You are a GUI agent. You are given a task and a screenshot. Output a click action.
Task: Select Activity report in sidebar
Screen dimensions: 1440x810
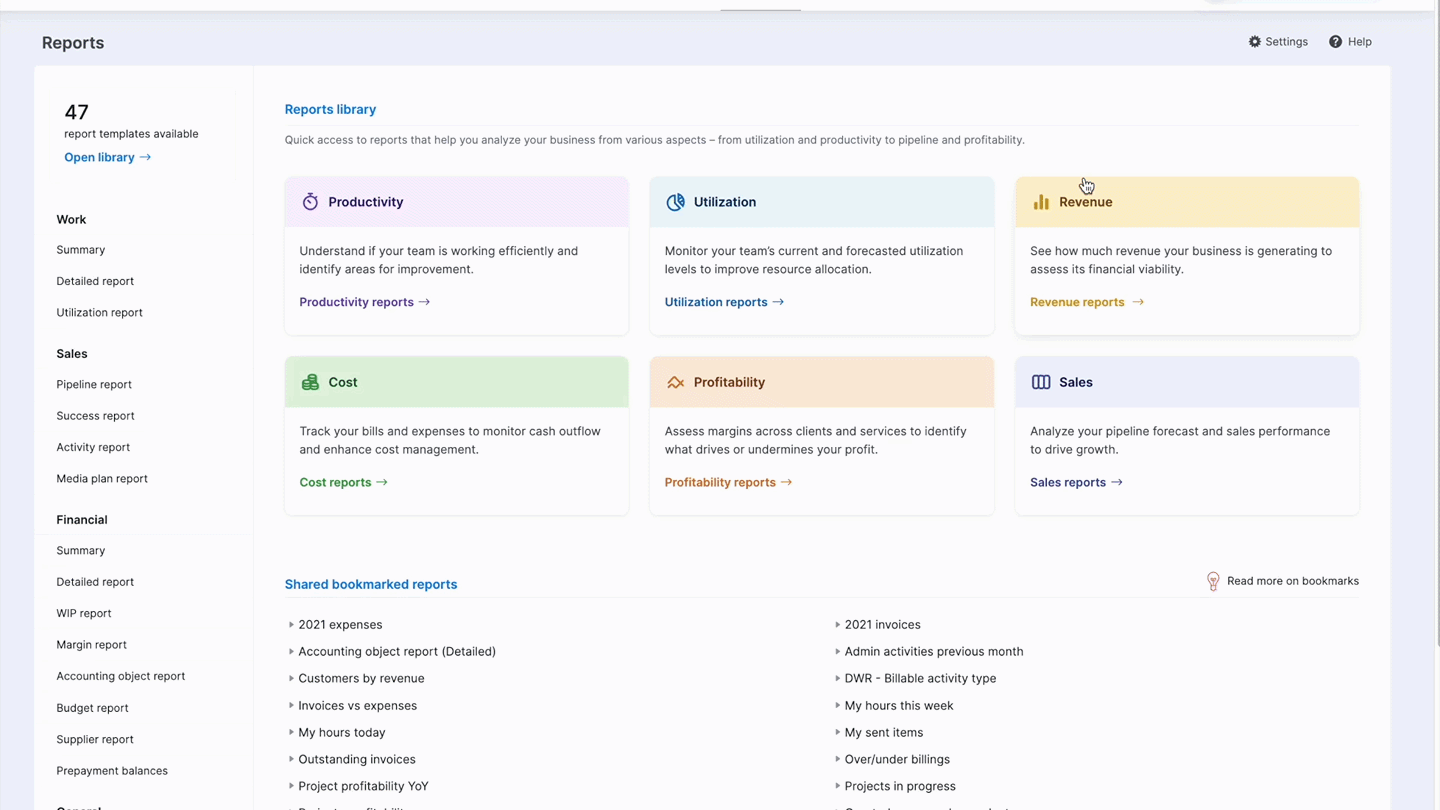coord(93,447)
